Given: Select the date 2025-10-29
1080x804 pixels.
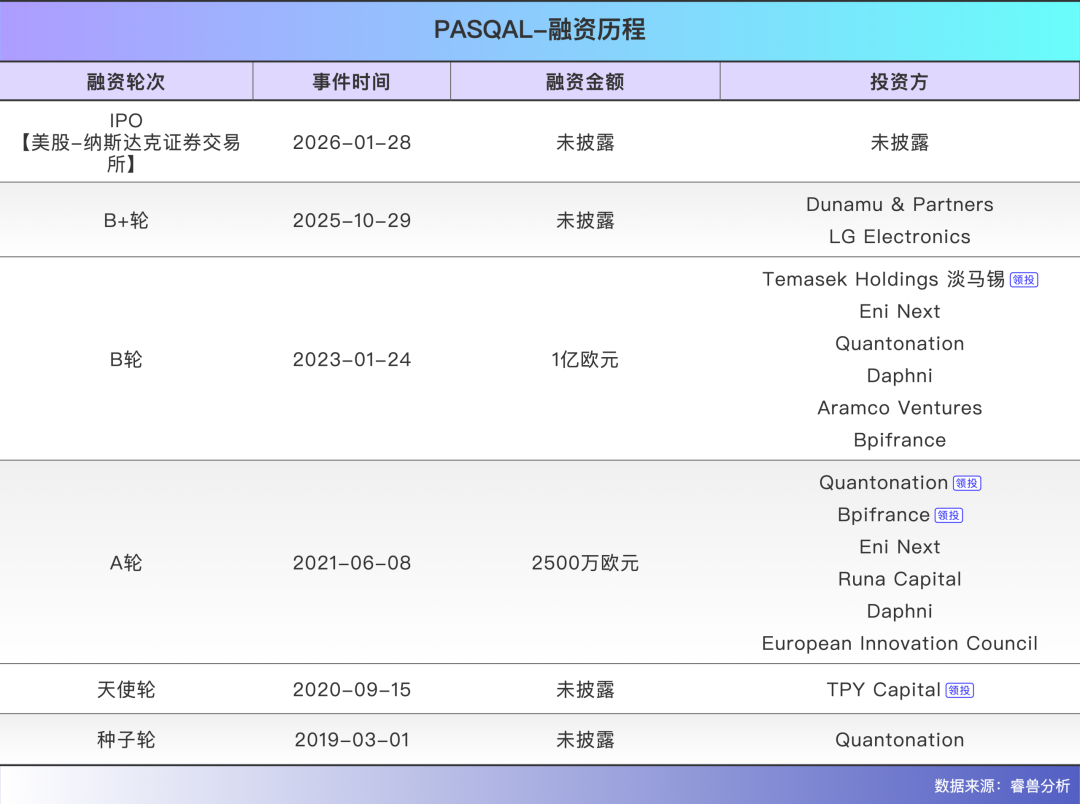Looking at the screenshot, I should point(351,220).
